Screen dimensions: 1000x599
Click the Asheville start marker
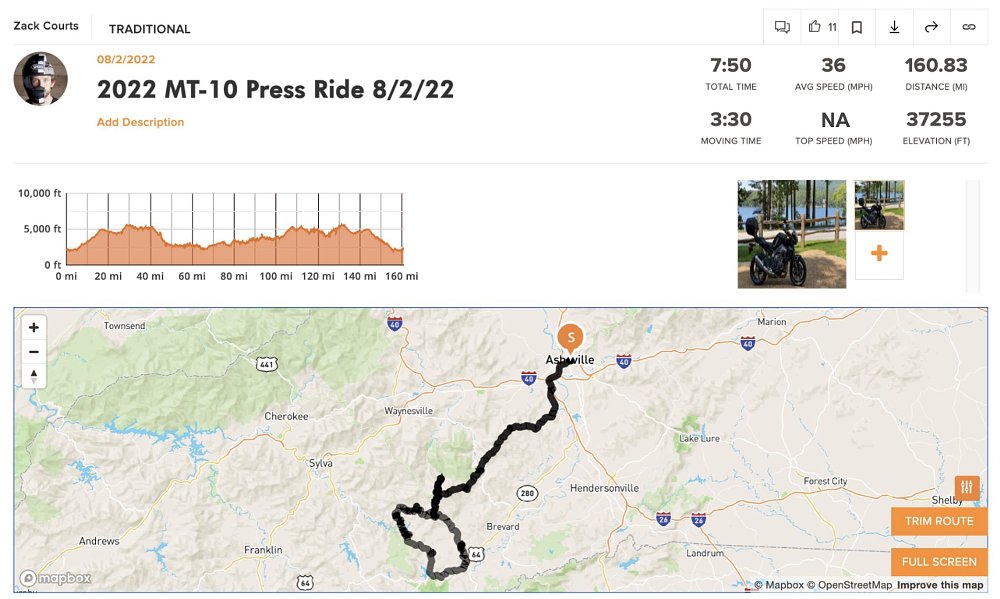point(570,337)
